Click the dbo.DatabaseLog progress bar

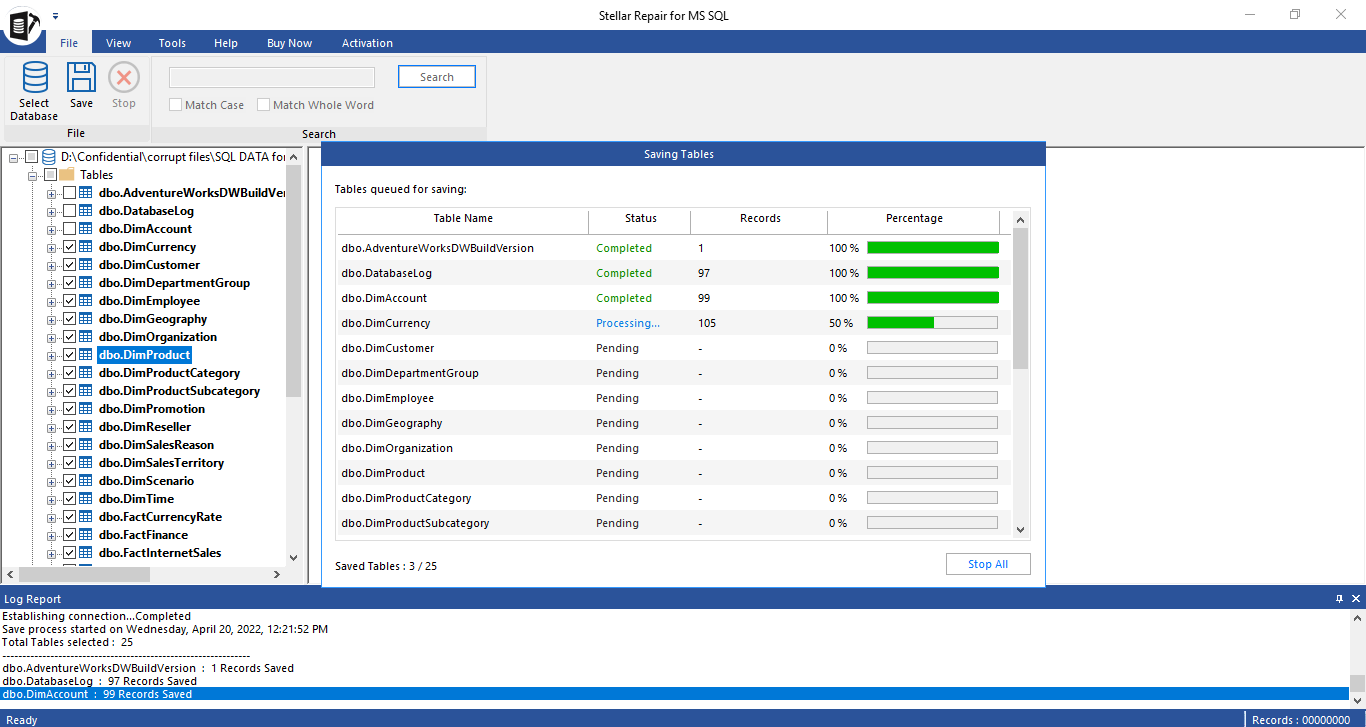point(933,273)
